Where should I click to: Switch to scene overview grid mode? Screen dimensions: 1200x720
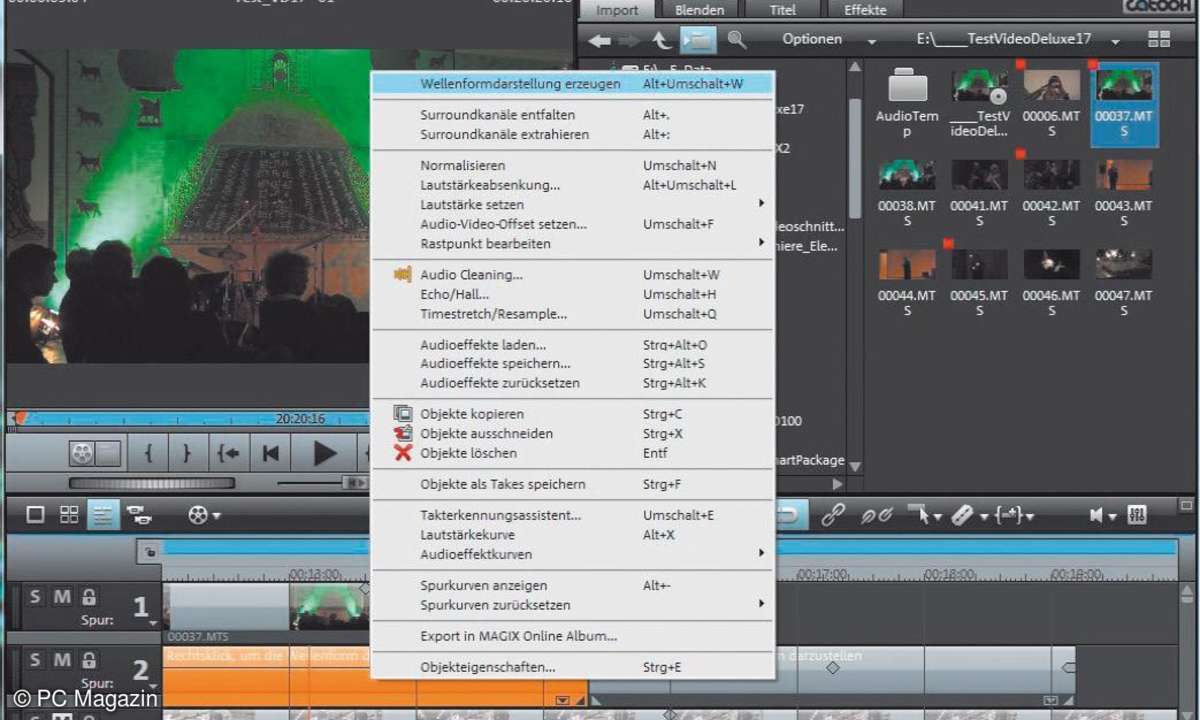click(69, 515)
